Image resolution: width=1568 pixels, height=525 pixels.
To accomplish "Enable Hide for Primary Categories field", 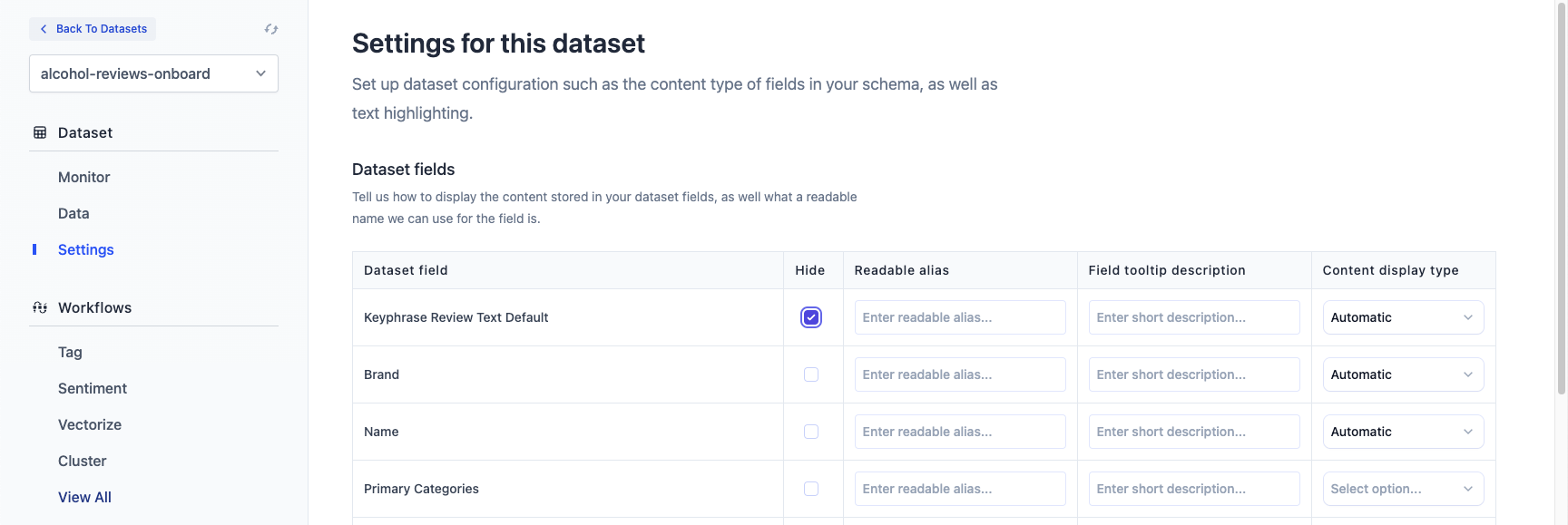I will (x=811, y=489).
